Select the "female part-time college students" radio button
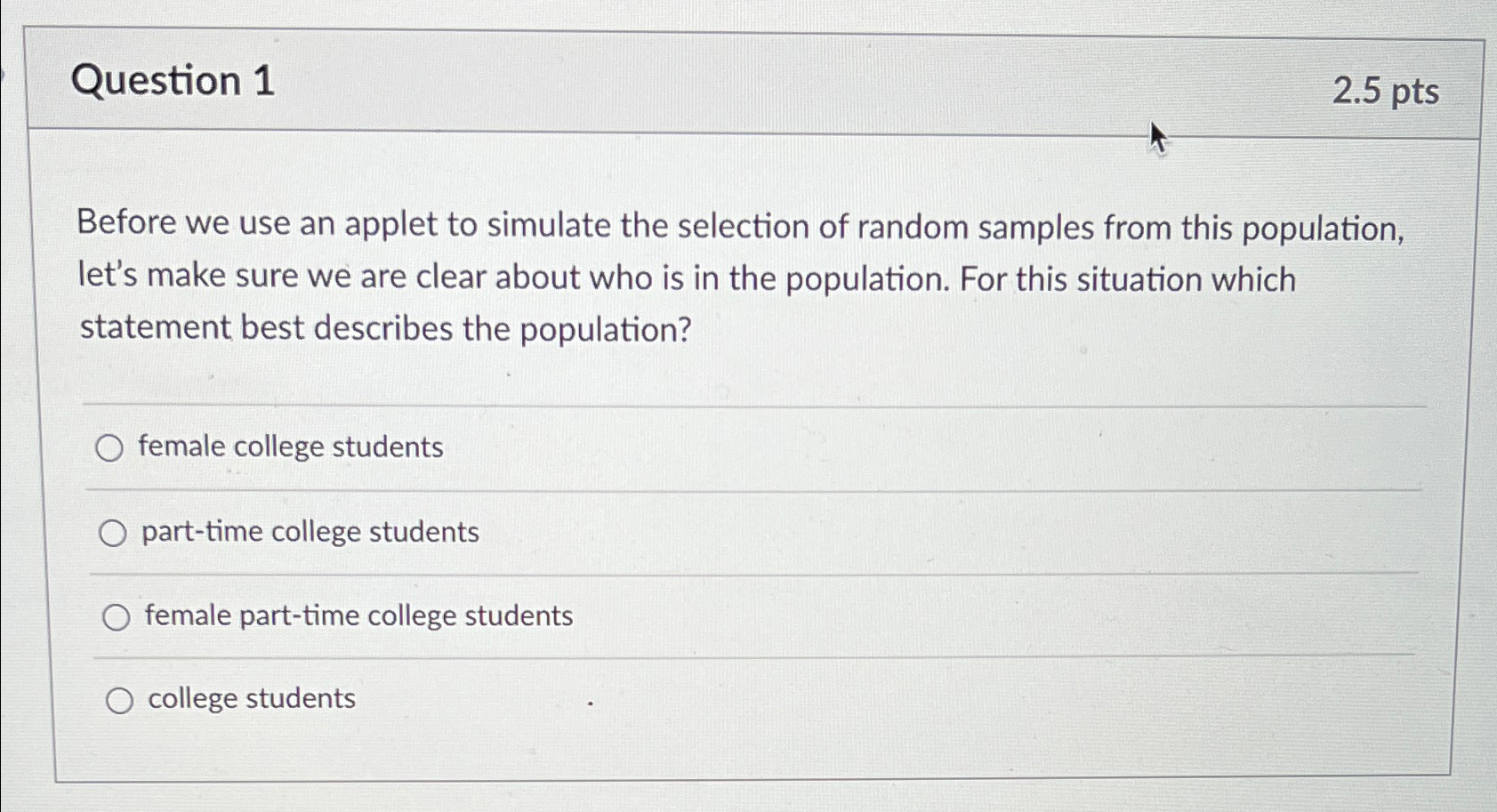This screenshot has height=812, width=1497. tap(117, 615)
